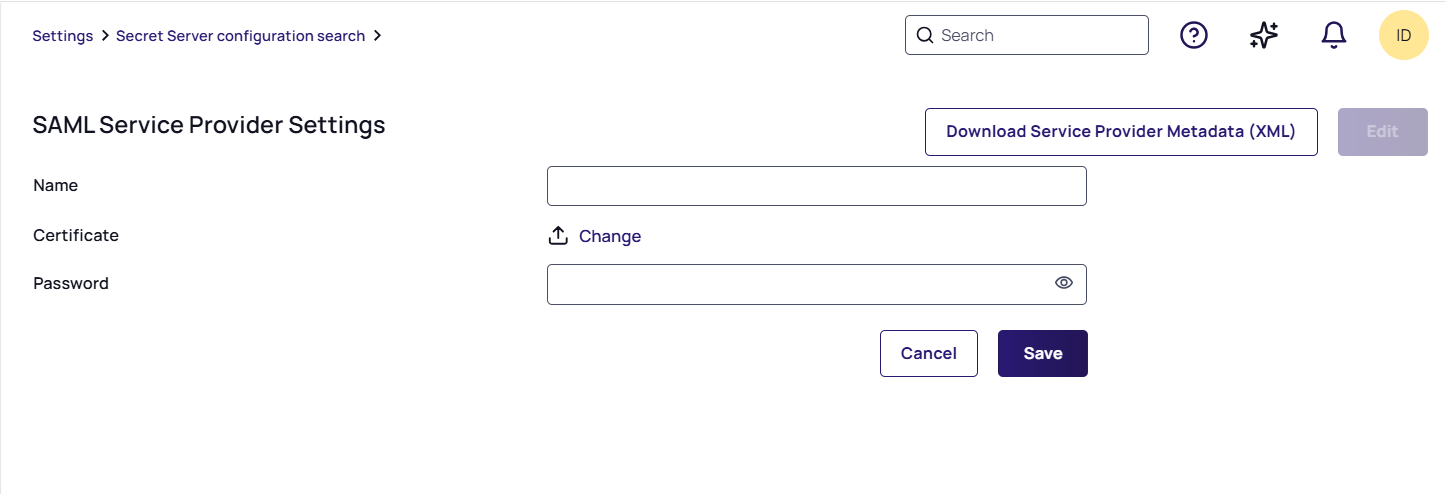Click the Change certificate link

pos(609,236)
